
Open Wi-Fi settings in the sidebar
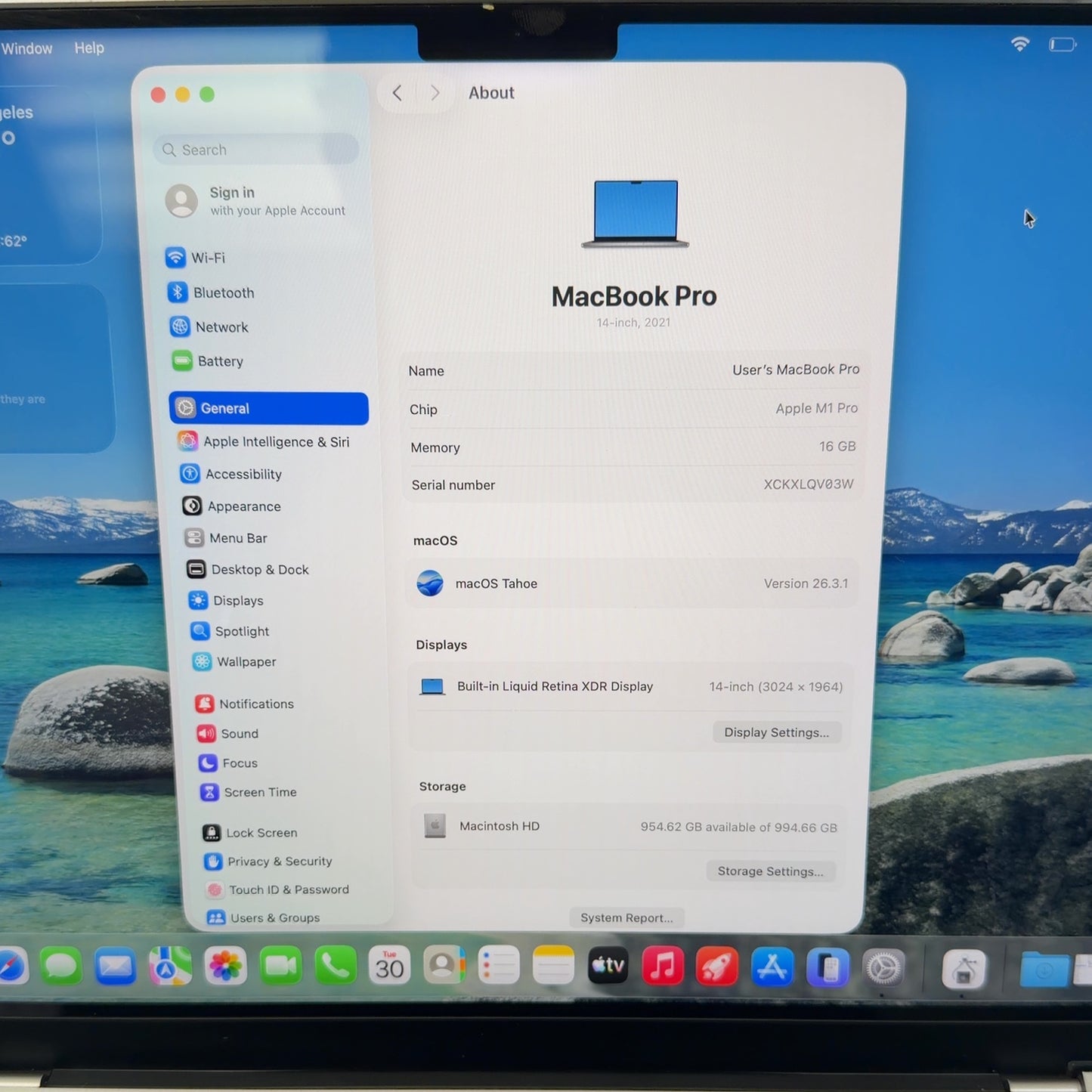(195, 258)
